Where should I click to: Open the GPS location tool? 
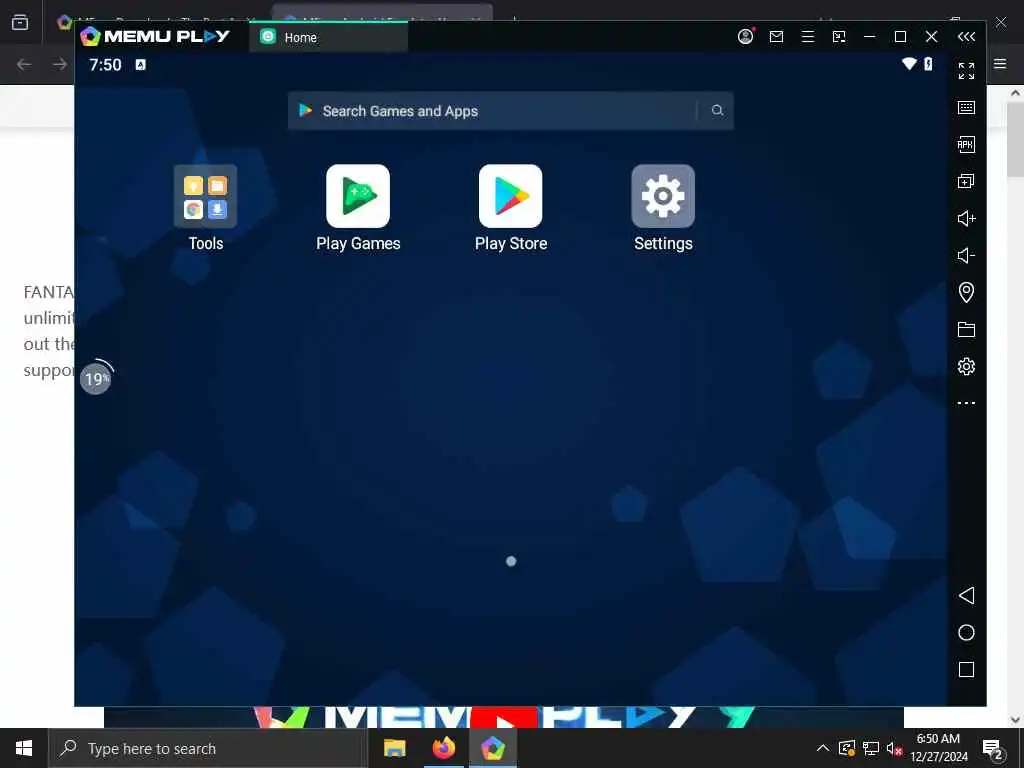pos(967,292)
